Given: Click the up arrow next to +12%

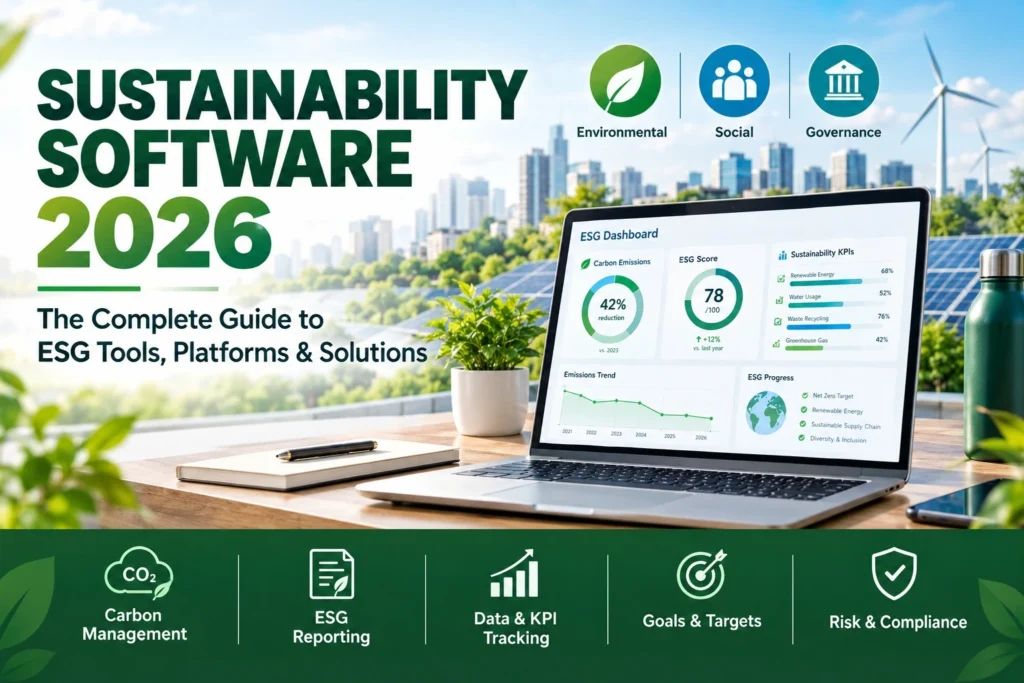Looking at the screenshot, I should [699, 340].
